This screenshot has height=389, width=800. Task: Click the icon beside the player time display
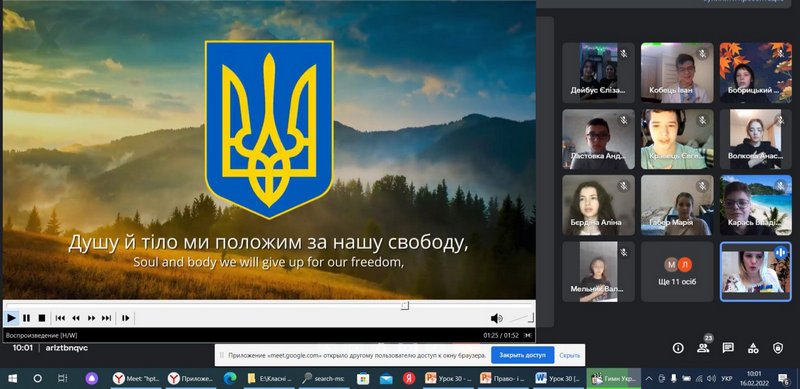[528, 335]
